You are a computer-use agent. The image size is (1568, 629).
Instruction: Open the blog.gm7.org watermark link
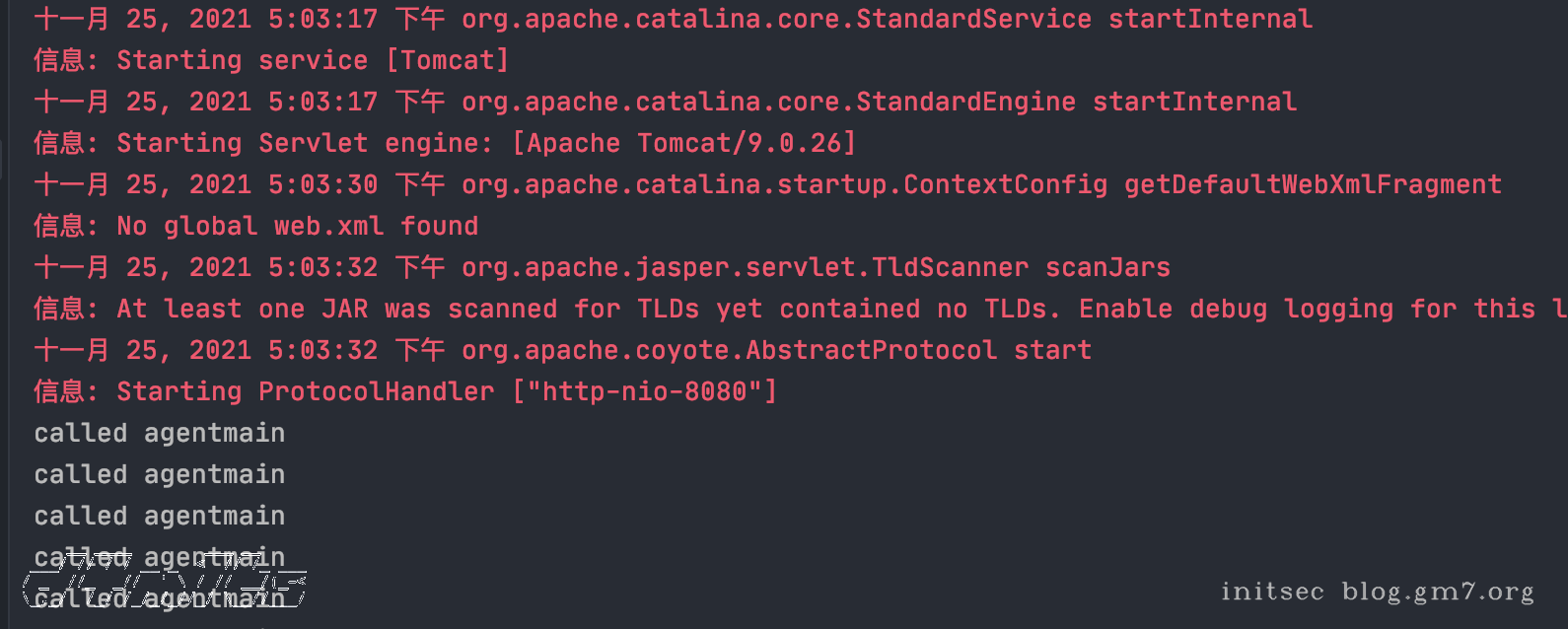click(x=1437, y=591)
